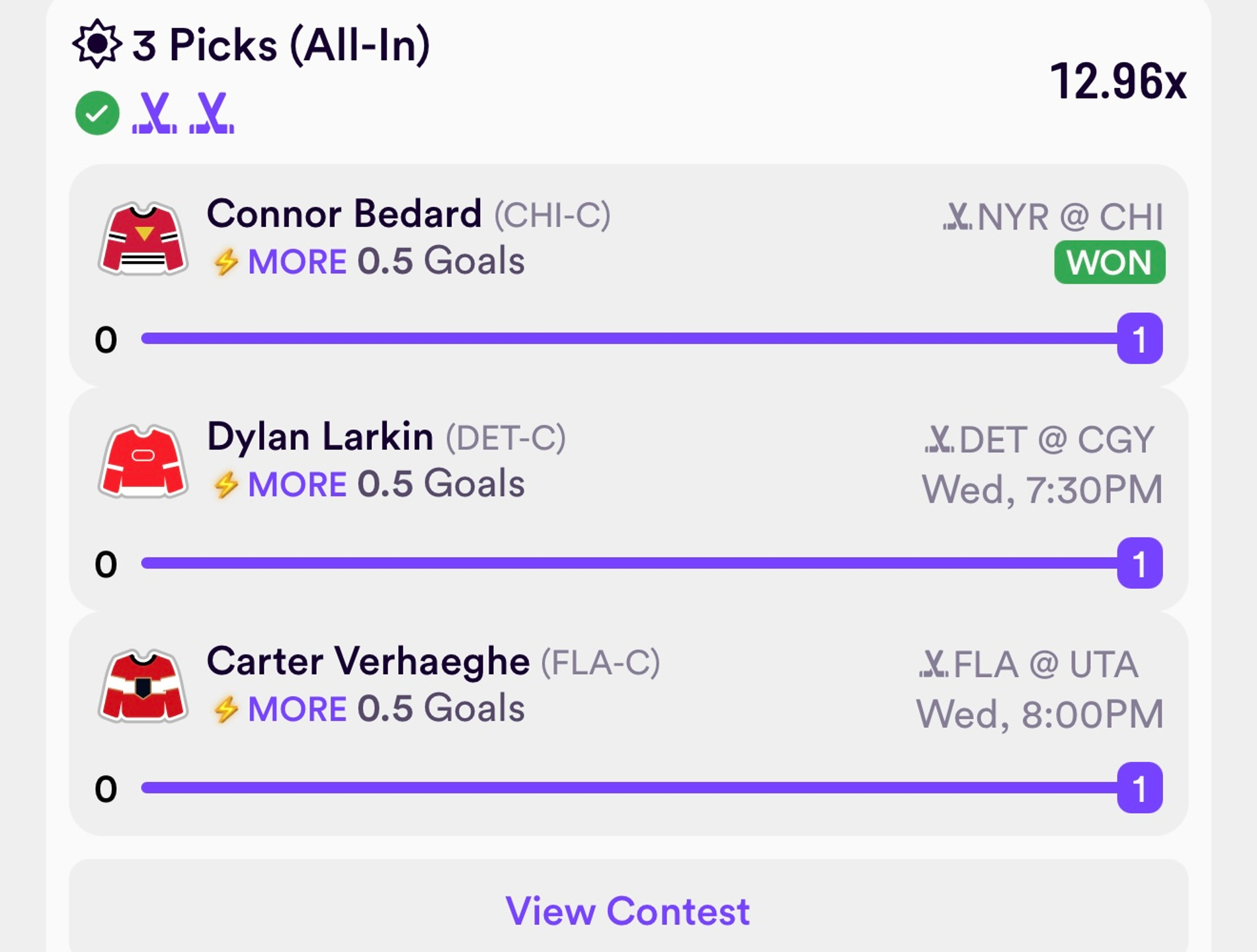
Task: Select the Dylan Larkin player name
Action: click(320, 437)
